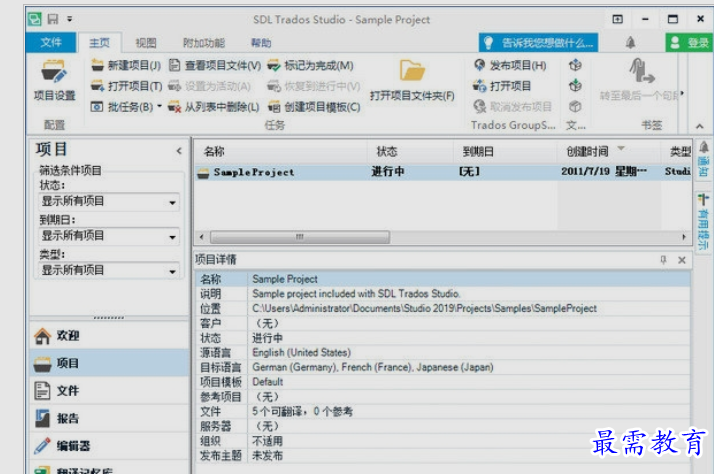Click horizontal scrollbar thumb in project list
Viewport: 714px width, 474px height.
coord(300,237)
